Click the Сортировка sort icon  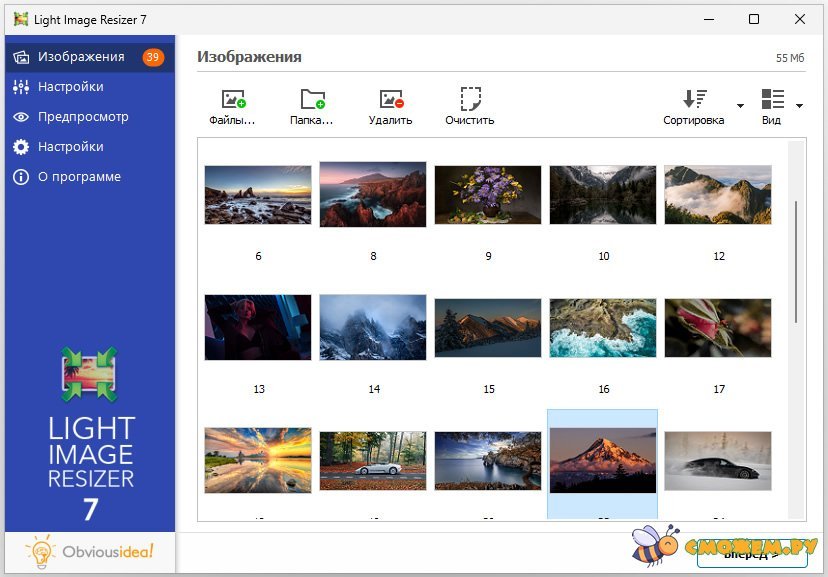tap(694, 99)
